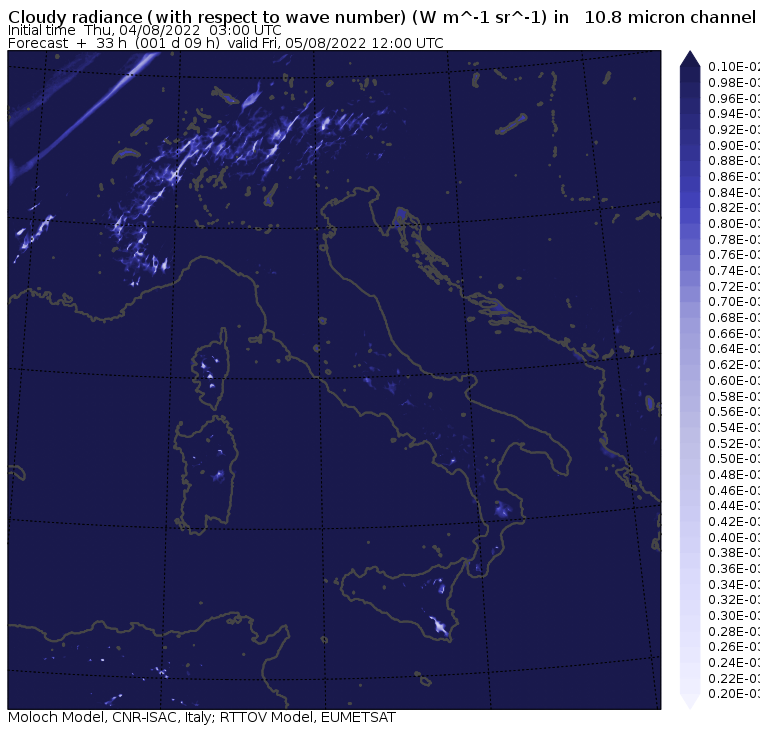The width and height of the screenshot is (760, 731).
Task: Click the Sardinia island outline on the map
Action: 206,475
